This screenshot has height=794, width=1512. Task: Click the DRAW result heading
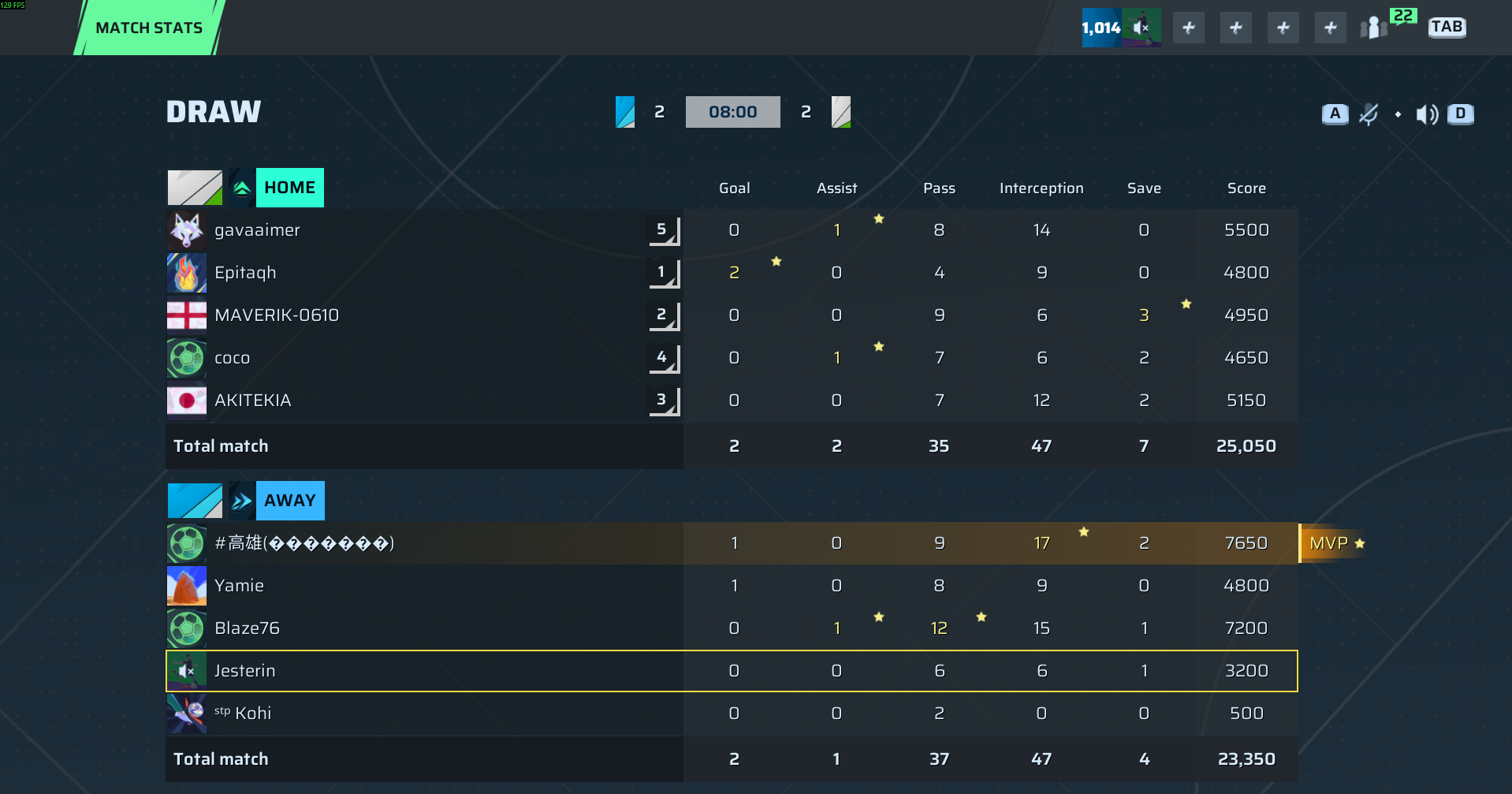tap(214, 112)
